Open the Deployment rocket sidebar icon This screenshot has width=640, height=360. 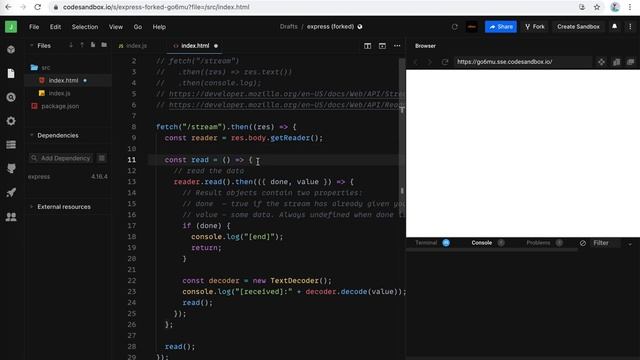[11, 192]
